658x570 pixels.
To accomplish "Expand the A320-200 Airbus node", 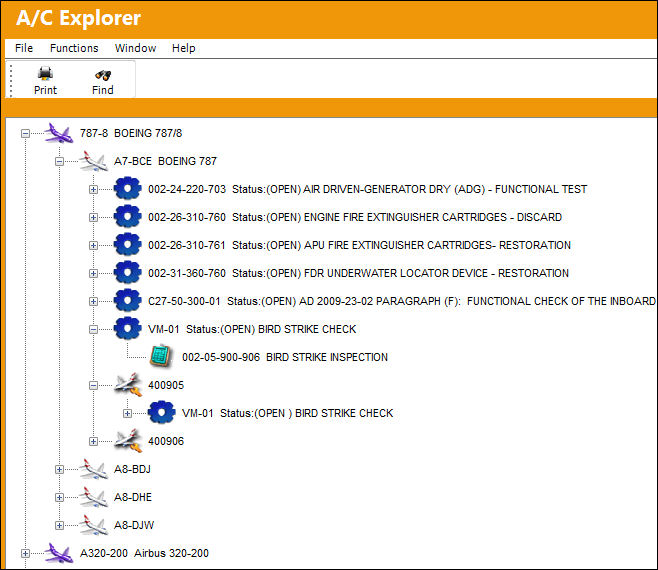I will pos(26,553).
